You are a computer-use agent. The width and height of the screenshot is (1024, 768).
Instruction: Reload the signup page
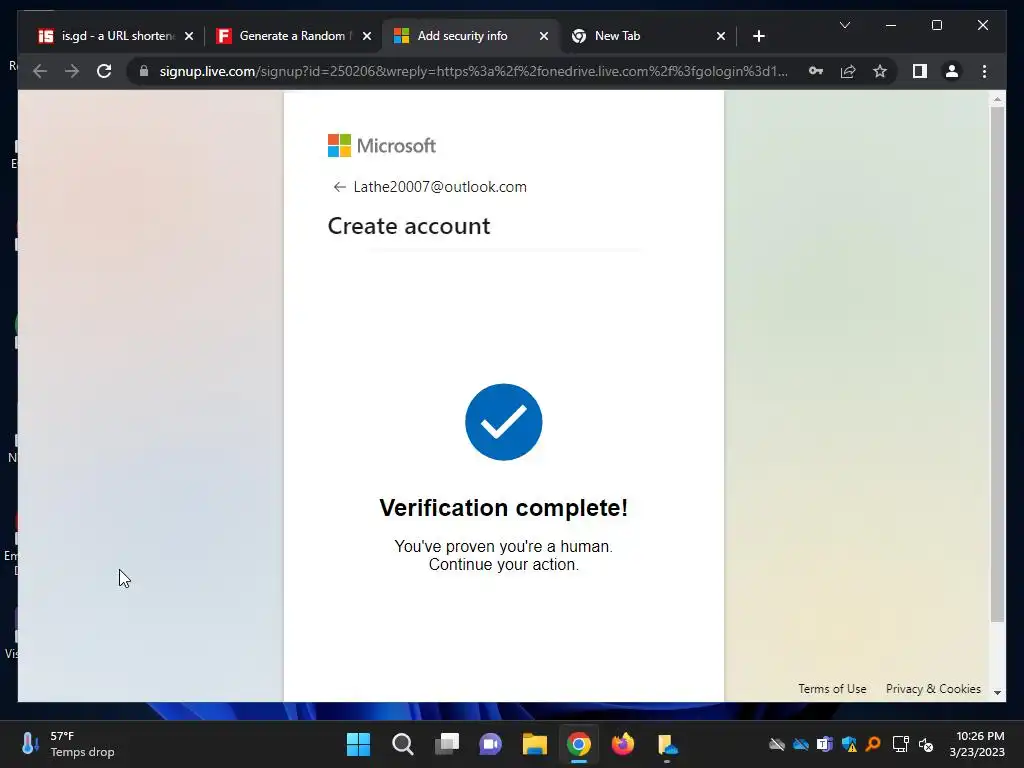pos(104,71)
